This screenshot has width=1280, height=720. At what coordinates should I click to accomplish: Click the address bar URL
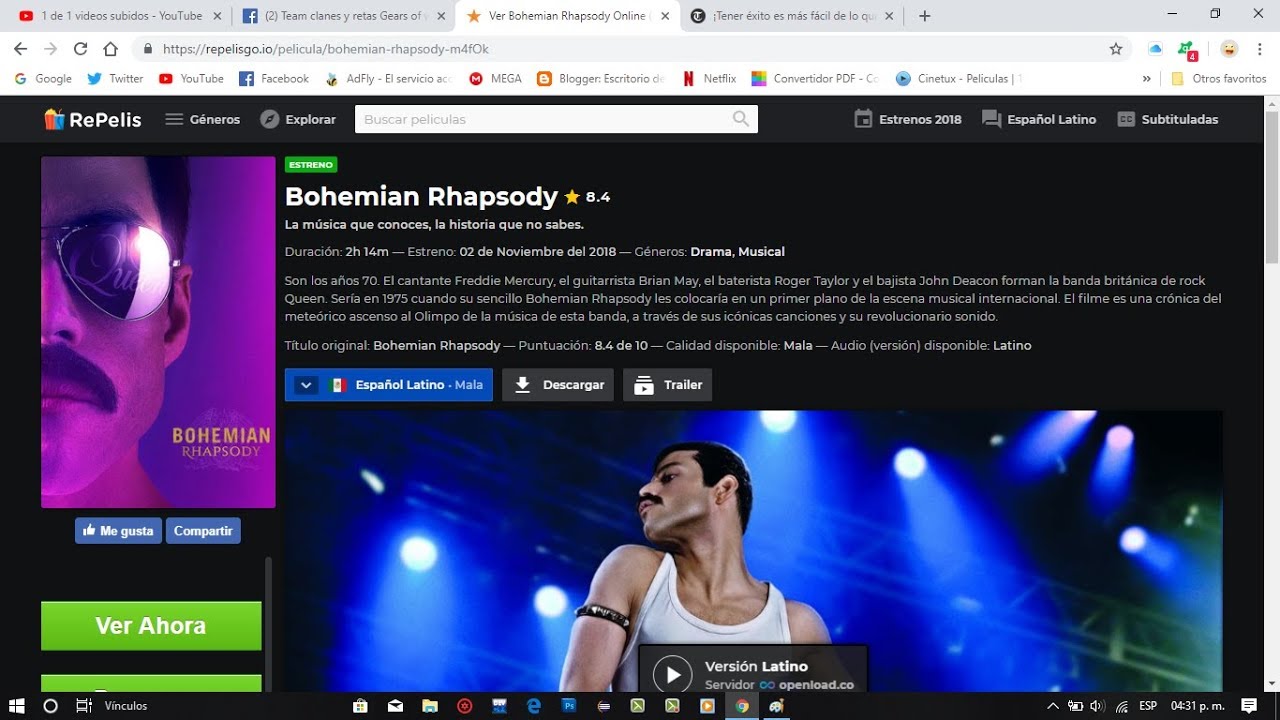click(x=326, y=49)
